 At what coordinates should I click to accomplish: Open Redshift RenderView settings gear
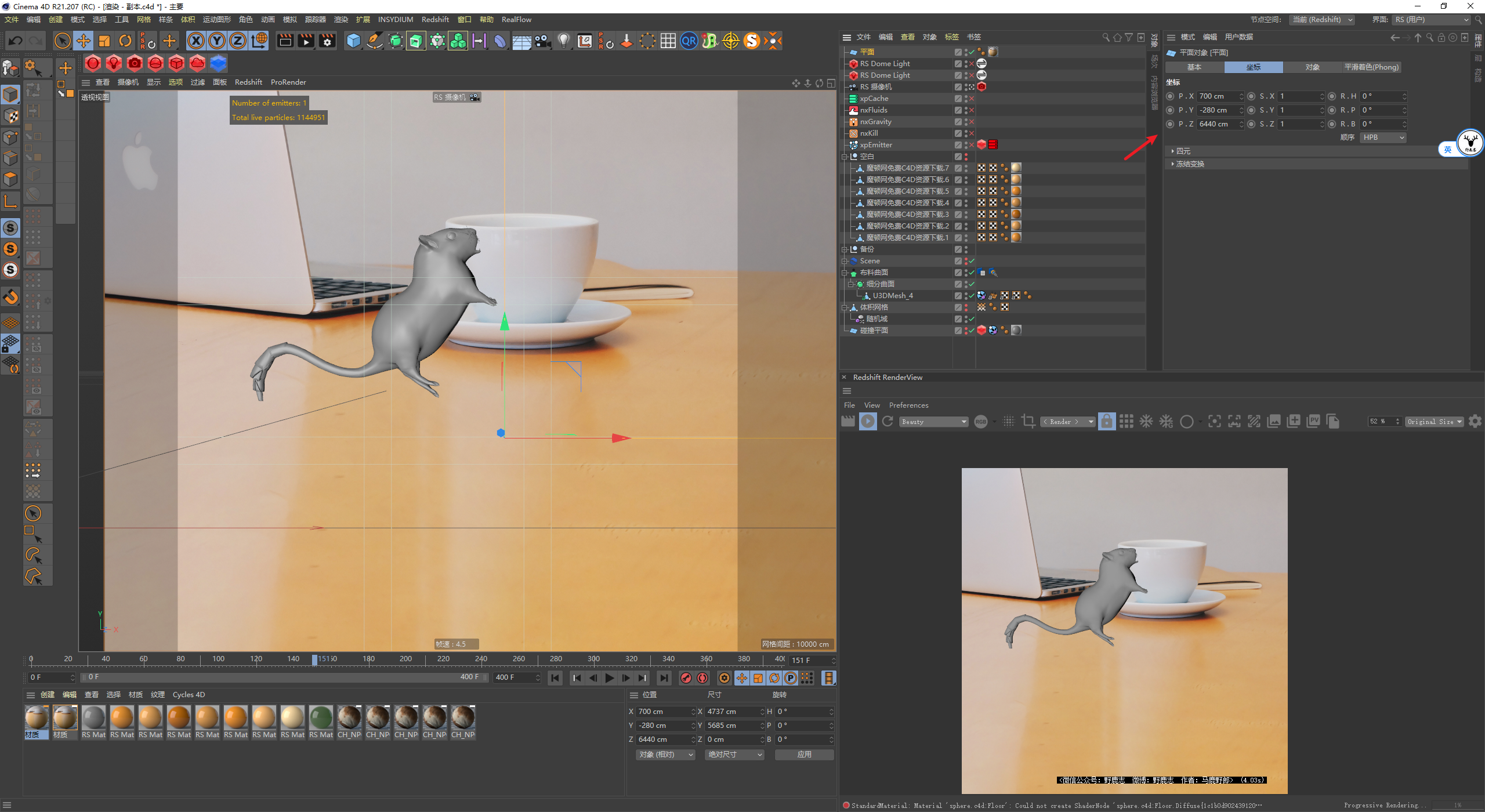1475,422
